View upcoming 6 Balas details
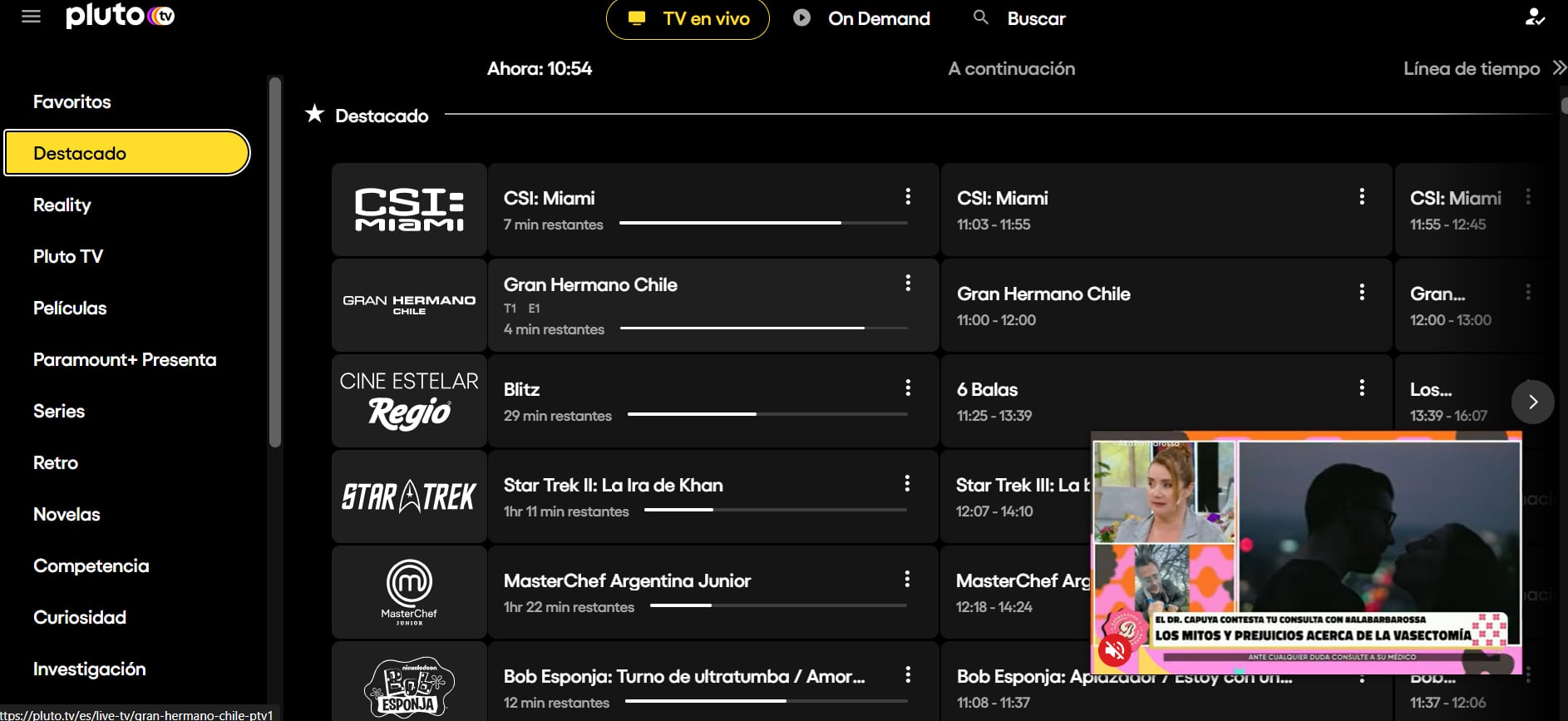This screenshot has width=1568, height=721. coord(1166,401)
